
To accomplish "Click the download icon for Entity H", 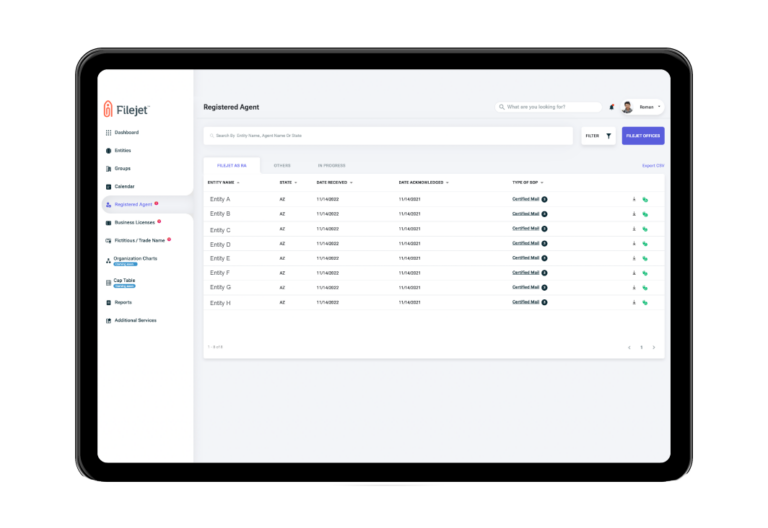I will (634, 302).
